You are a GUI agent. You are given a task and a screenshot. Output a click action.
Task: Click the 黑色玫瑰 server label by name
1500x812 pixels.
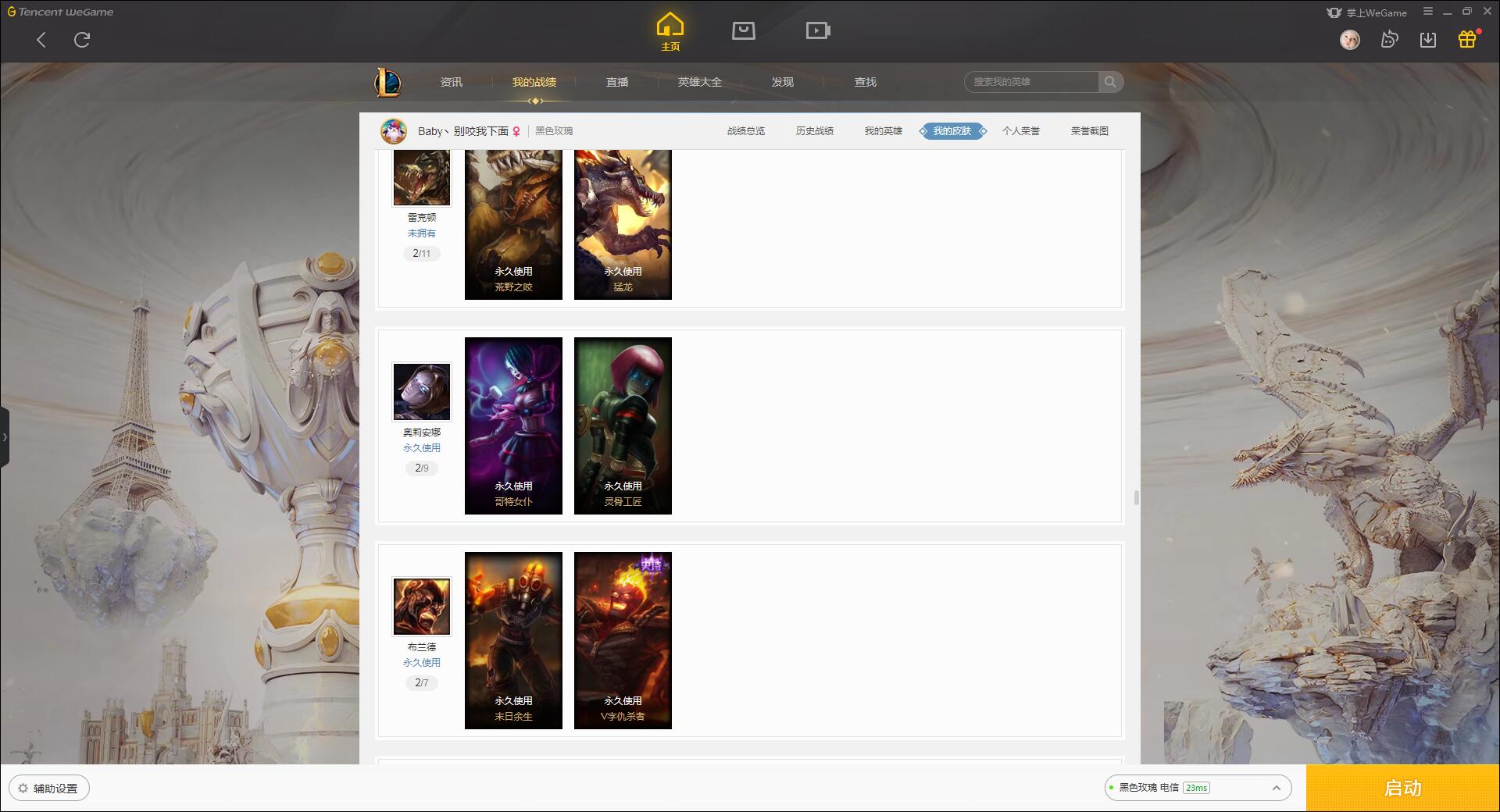(x=554, y=131)
